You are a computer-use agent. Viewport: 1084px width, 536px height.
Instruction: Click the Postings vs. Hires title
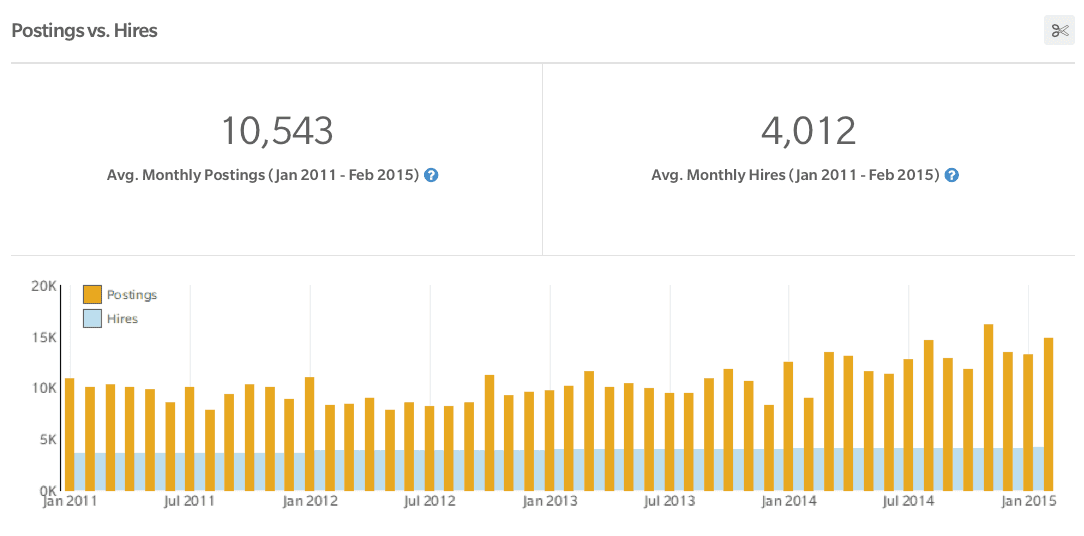[84, 30]
